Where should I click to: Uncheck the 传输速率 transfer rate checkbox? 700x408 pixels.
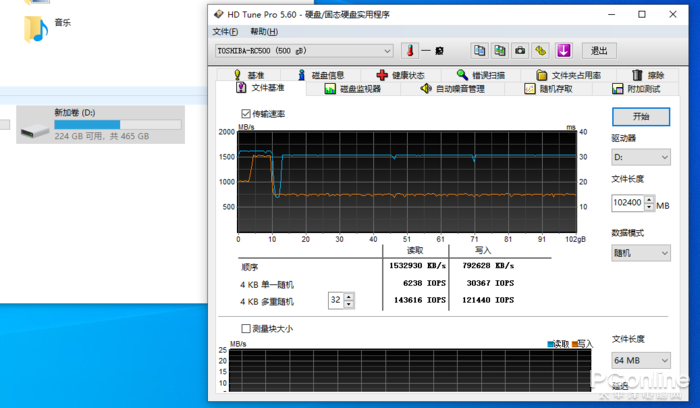point(246,114)
